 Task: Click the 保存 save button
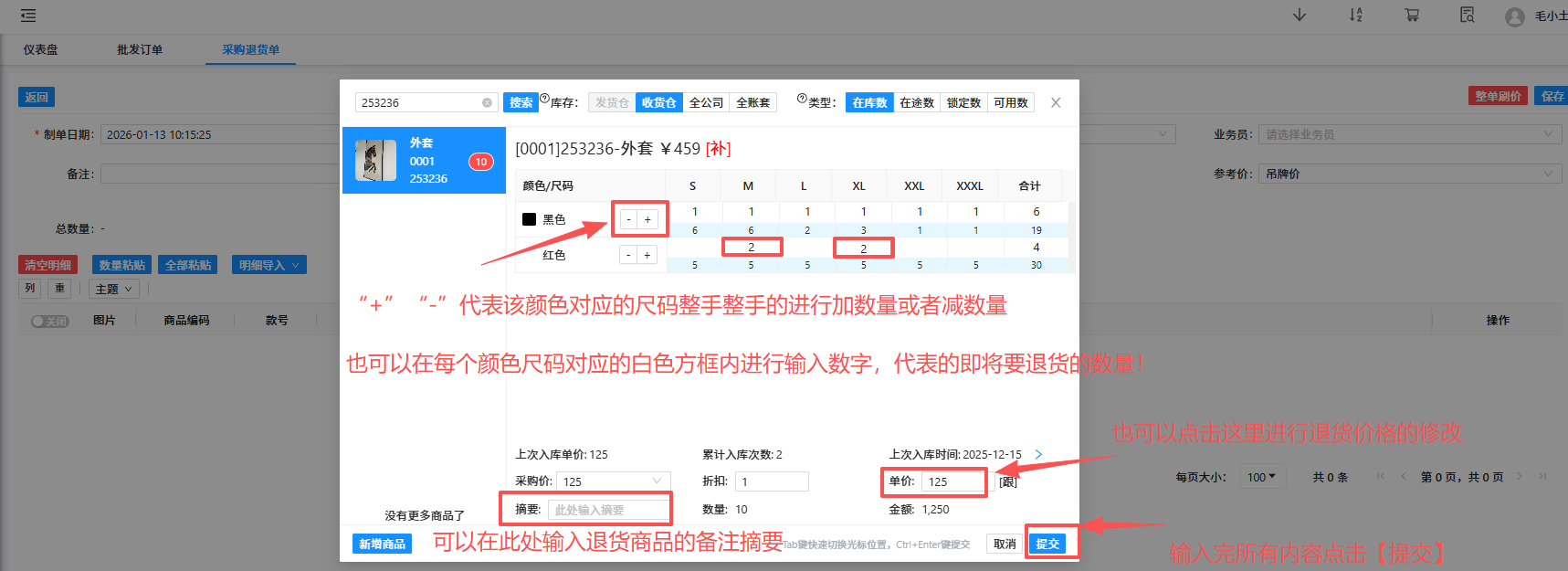[1552, 96]
